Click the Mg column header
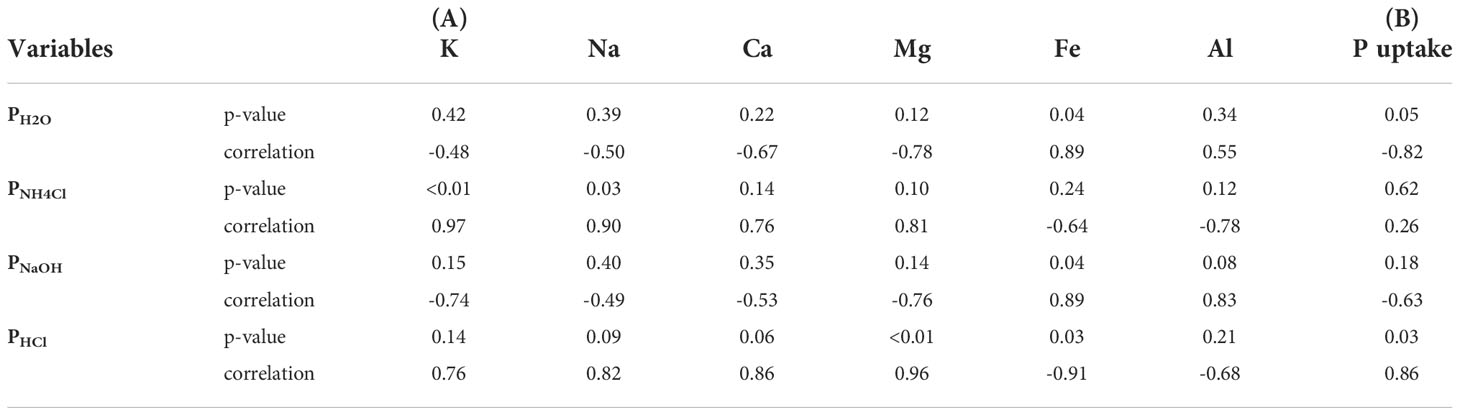This screenshot has height=415, width=1460. (x=913, y=49)
